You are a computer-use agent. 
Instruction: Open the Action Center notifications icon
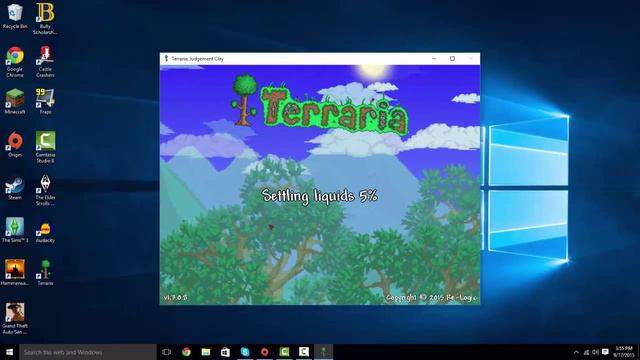pos(605,352)
